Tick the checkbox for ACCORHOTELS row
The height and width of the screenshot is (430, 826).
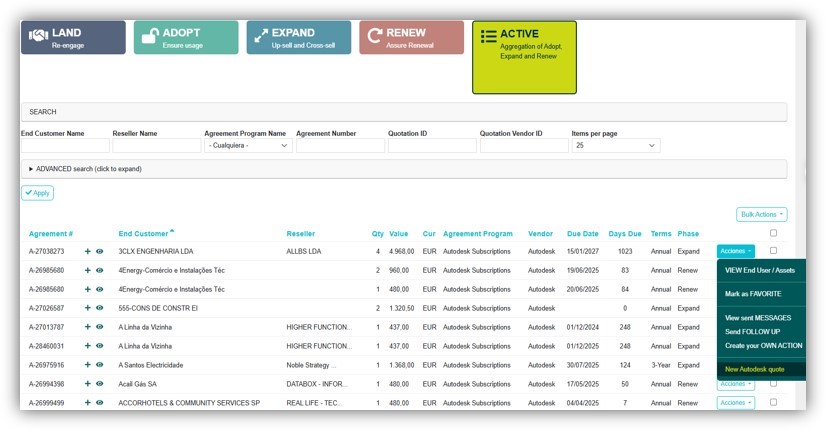click(773, 402)
